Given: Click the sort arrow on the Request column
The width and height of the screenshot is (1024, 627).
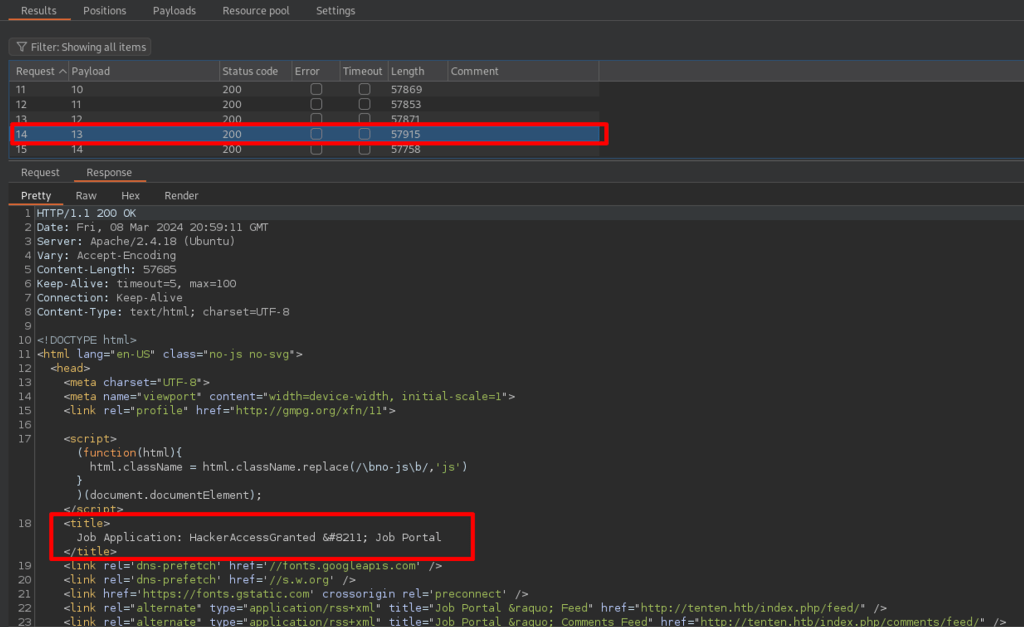Looking at the screenshot, I should 63,72.
